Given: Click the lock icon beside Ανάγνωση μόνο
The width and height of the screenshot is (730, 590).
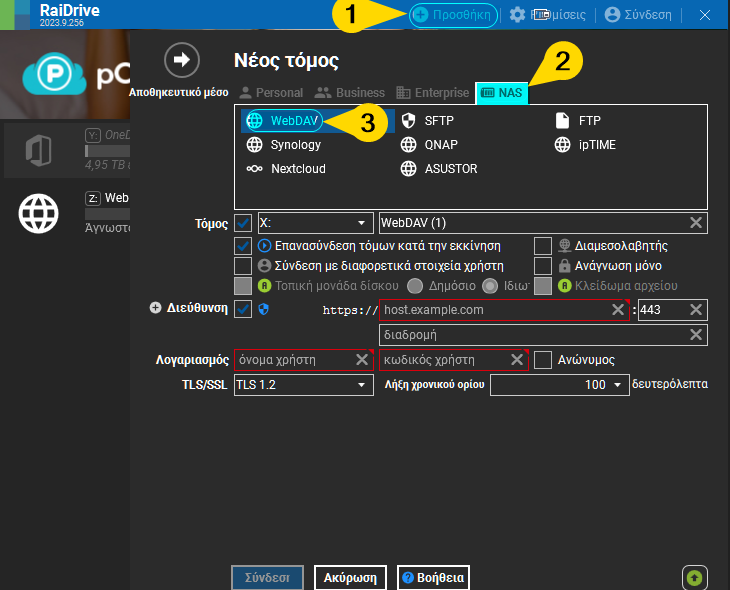Looking at the screenshot, I should point(564,266).
